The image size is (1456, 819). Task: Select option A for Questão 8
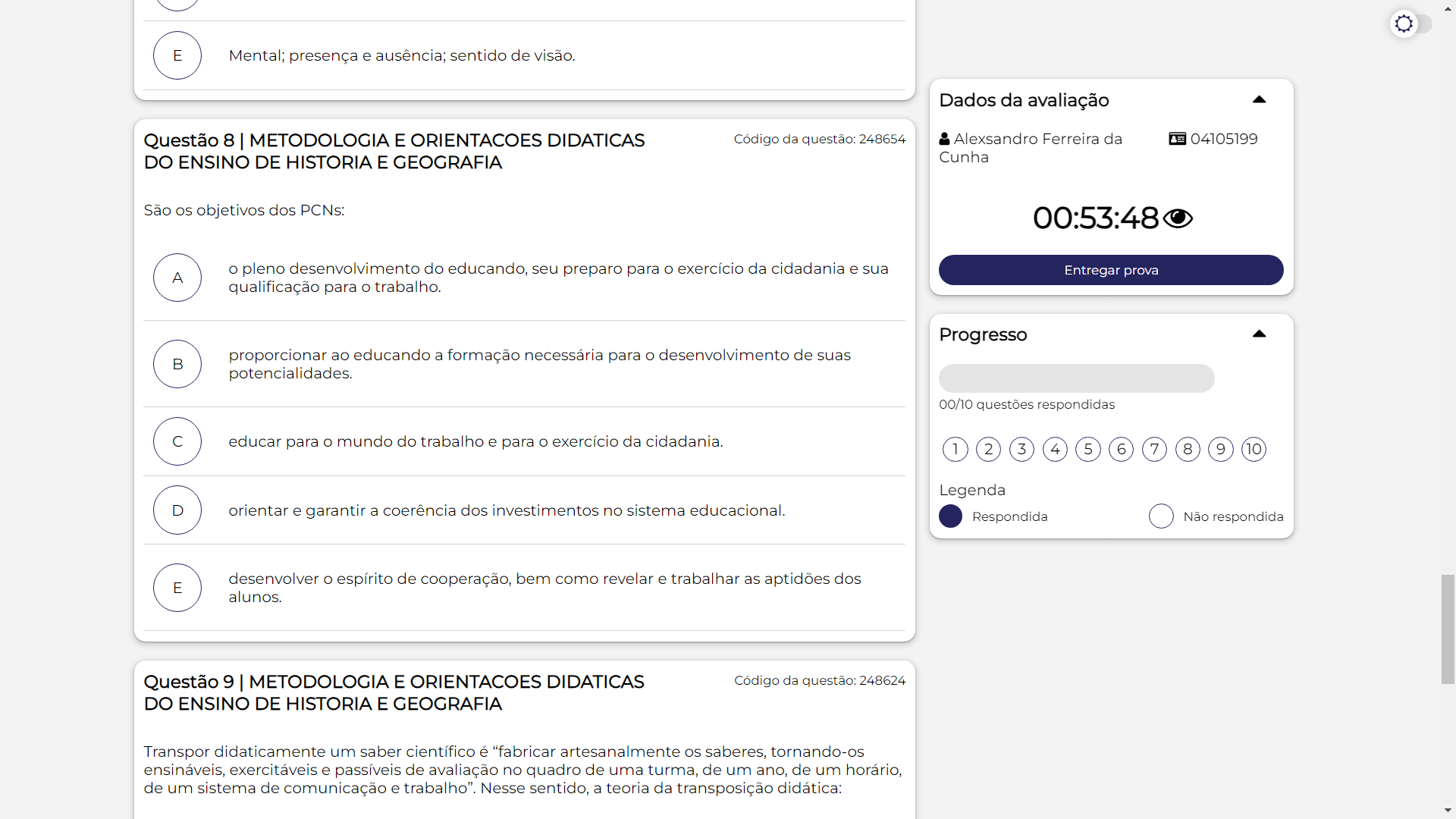pos(177,278)
